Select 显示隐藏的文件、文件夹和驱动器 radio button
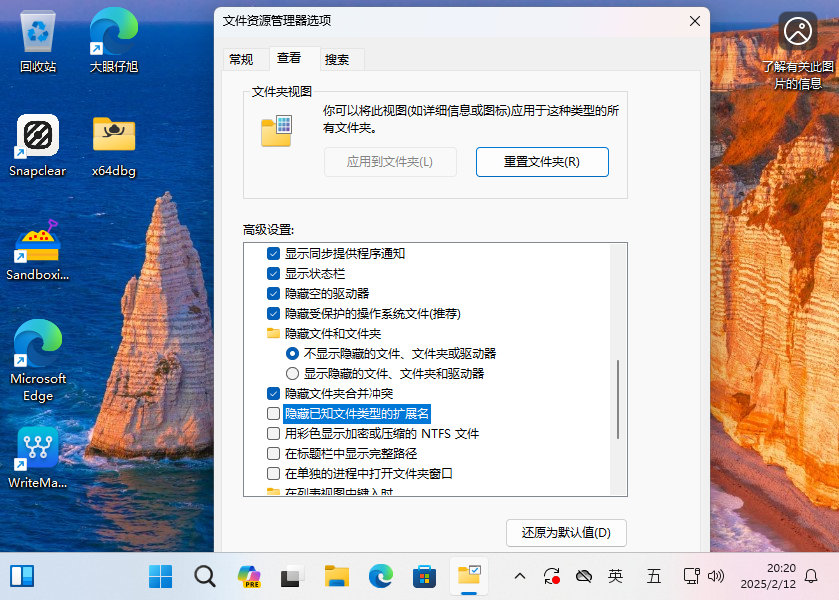Viewport: 839px width, 600px height. [293, 374]
